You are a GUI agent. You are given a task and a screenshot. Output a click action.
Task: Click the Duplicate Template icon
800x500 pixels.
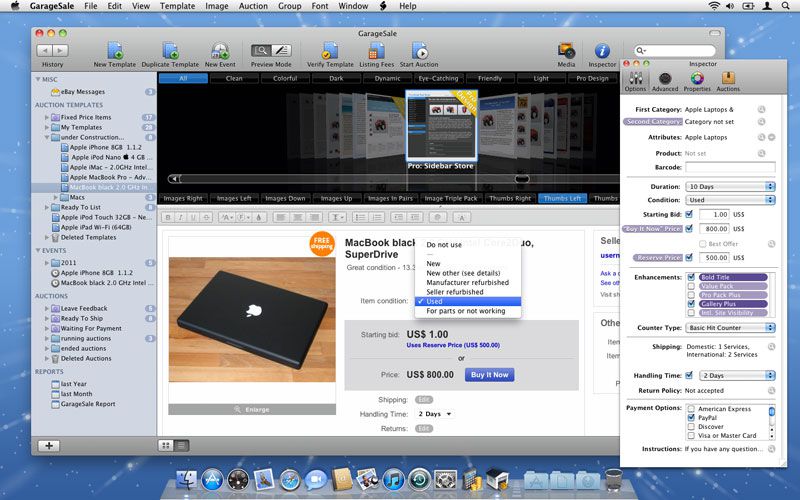[x=169, y=50]
